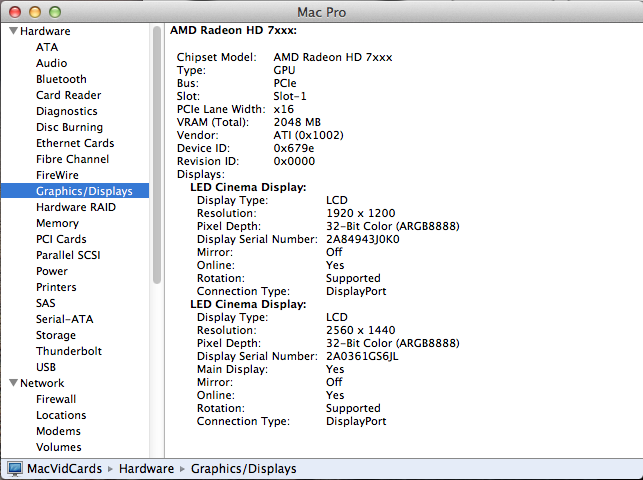
Task: Click the Device ID value 0x679e
Action: pos(294,148)
